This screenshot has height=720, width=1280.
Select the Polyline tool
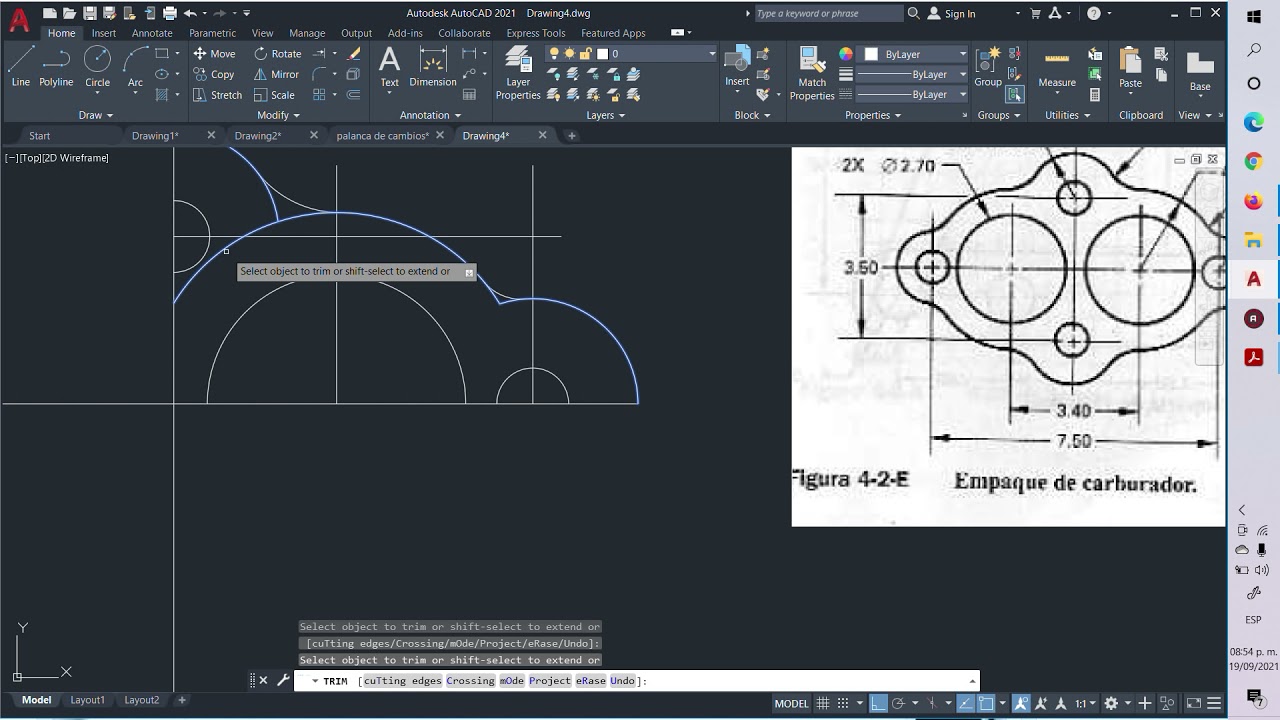(x=56, y=67)
